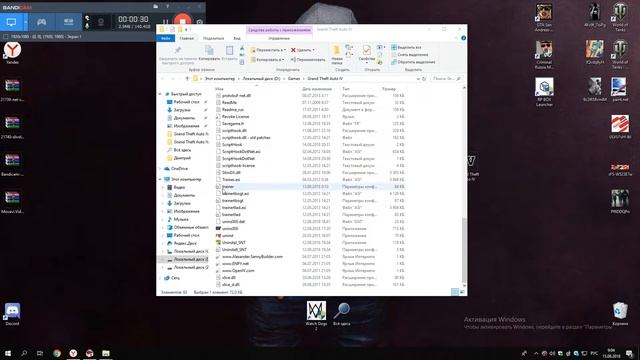Viewport: 640px width, 360px height.
Task: Open the Файл tab in Explorer
Action: [166, 38]
